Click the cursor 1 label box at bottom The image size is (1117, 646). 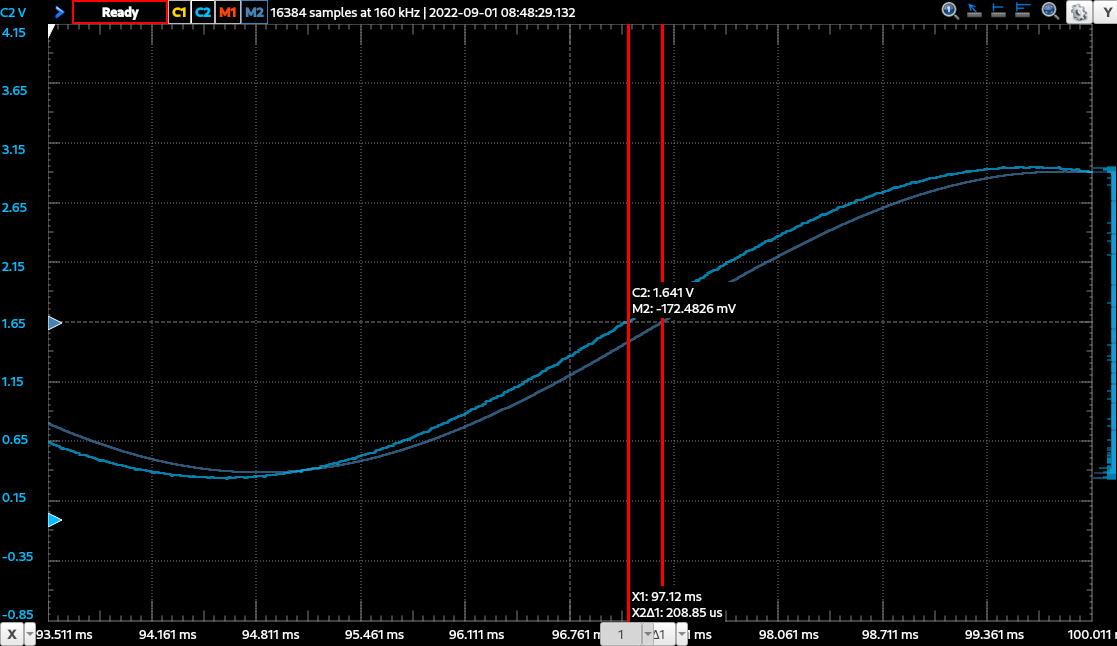click(x=620, y=634)
